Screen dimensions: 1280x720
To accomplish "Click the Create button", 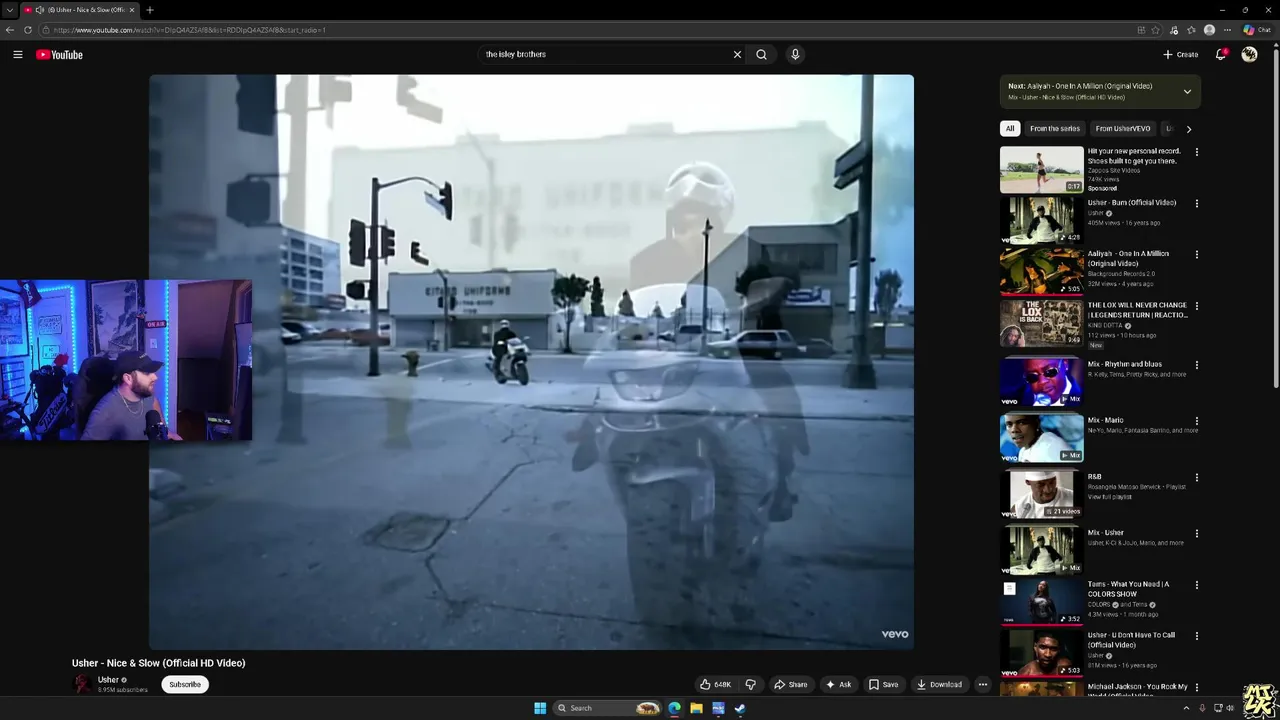I will pos(1181,55).
